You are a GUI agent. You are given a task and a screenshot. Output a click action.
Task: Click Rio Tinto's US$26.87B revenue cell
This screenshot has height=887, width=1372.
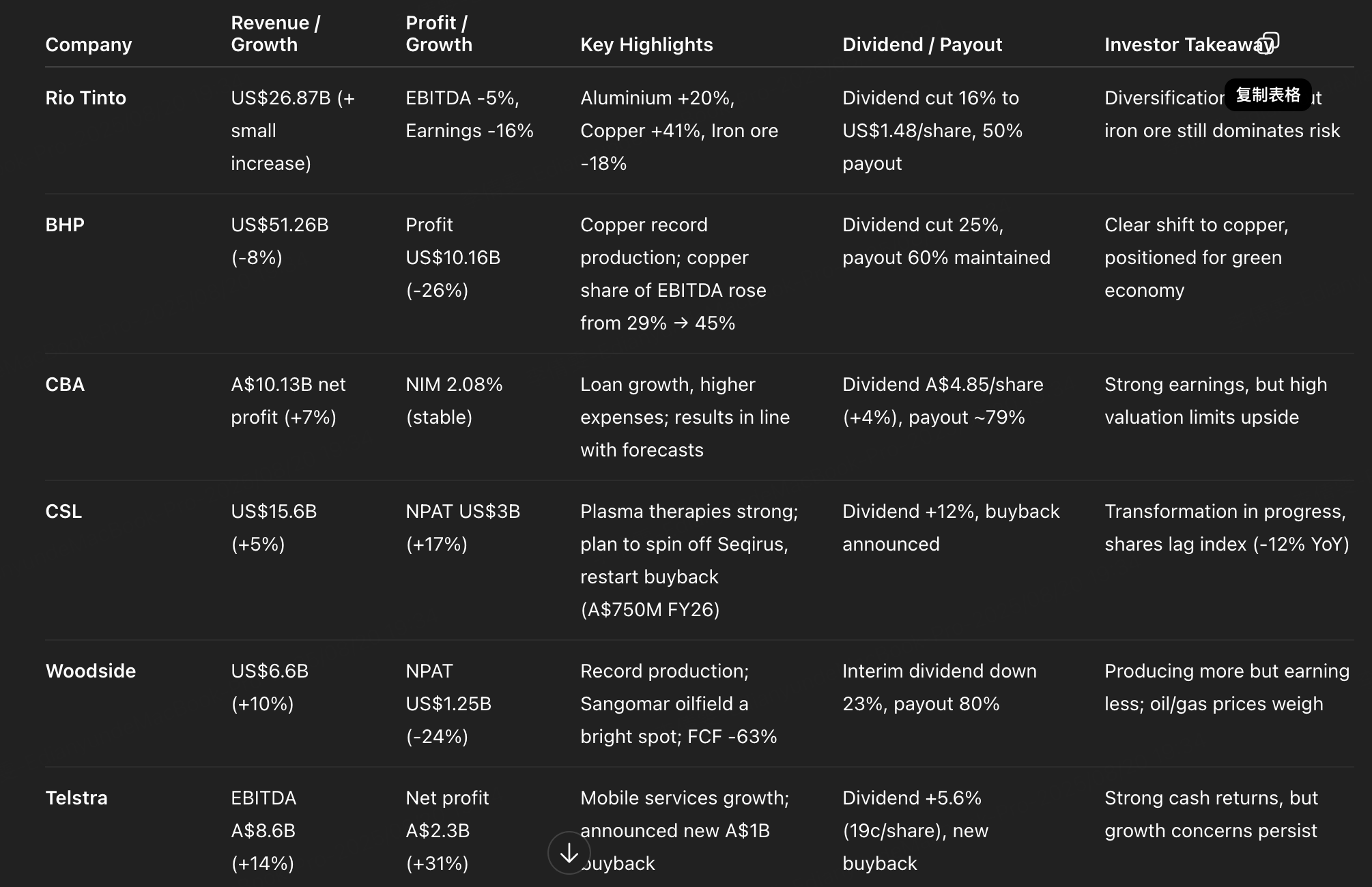(x=292, y=130)
